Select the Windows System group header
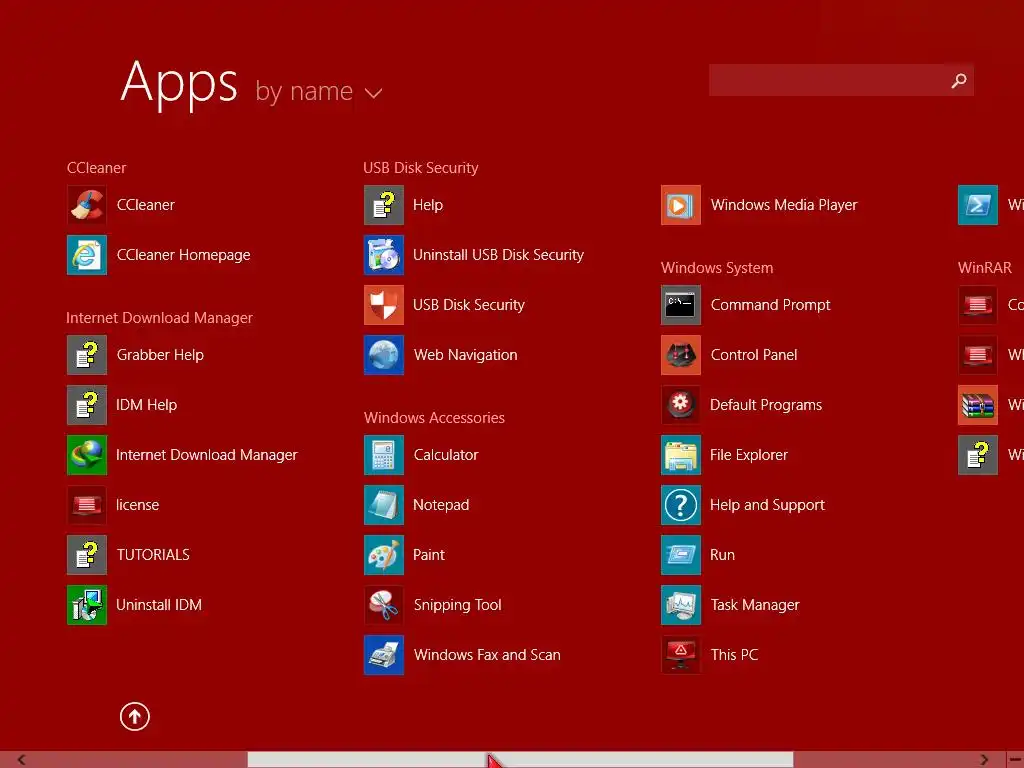The height and width of the screenshot is (768, 1024). point(717,268)
